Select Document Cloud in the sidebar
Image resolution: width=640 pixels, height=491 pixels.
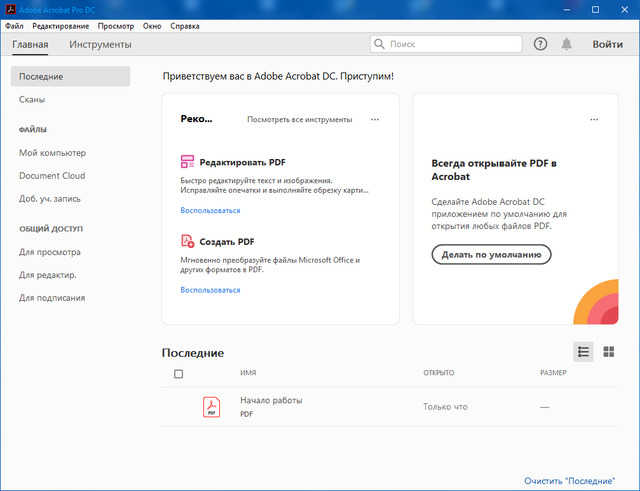click(x=52, y=175)
